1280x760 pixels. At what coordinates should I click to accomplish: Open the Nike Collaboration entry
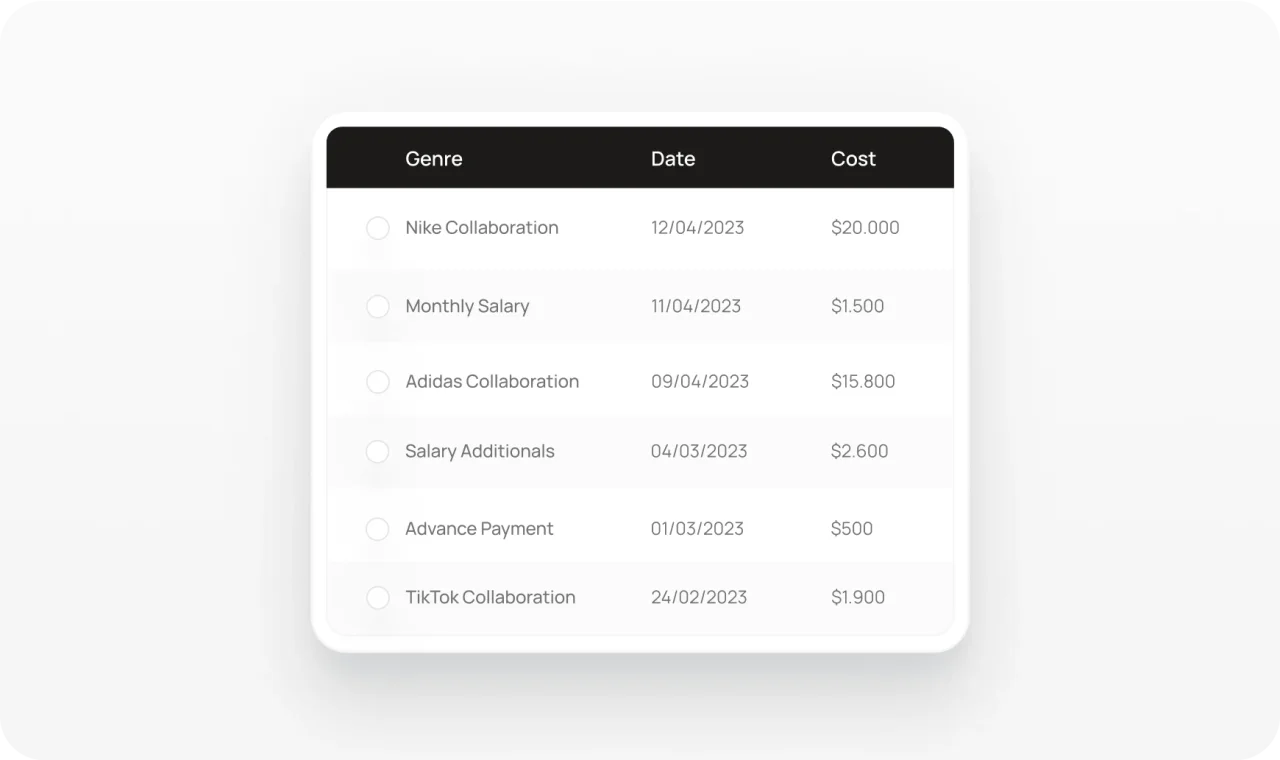(482, 228)
